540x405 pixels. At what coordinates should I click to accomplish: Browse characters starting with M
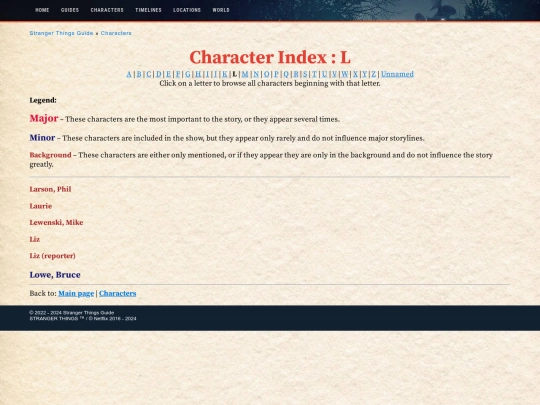click(x=245, y=74)
